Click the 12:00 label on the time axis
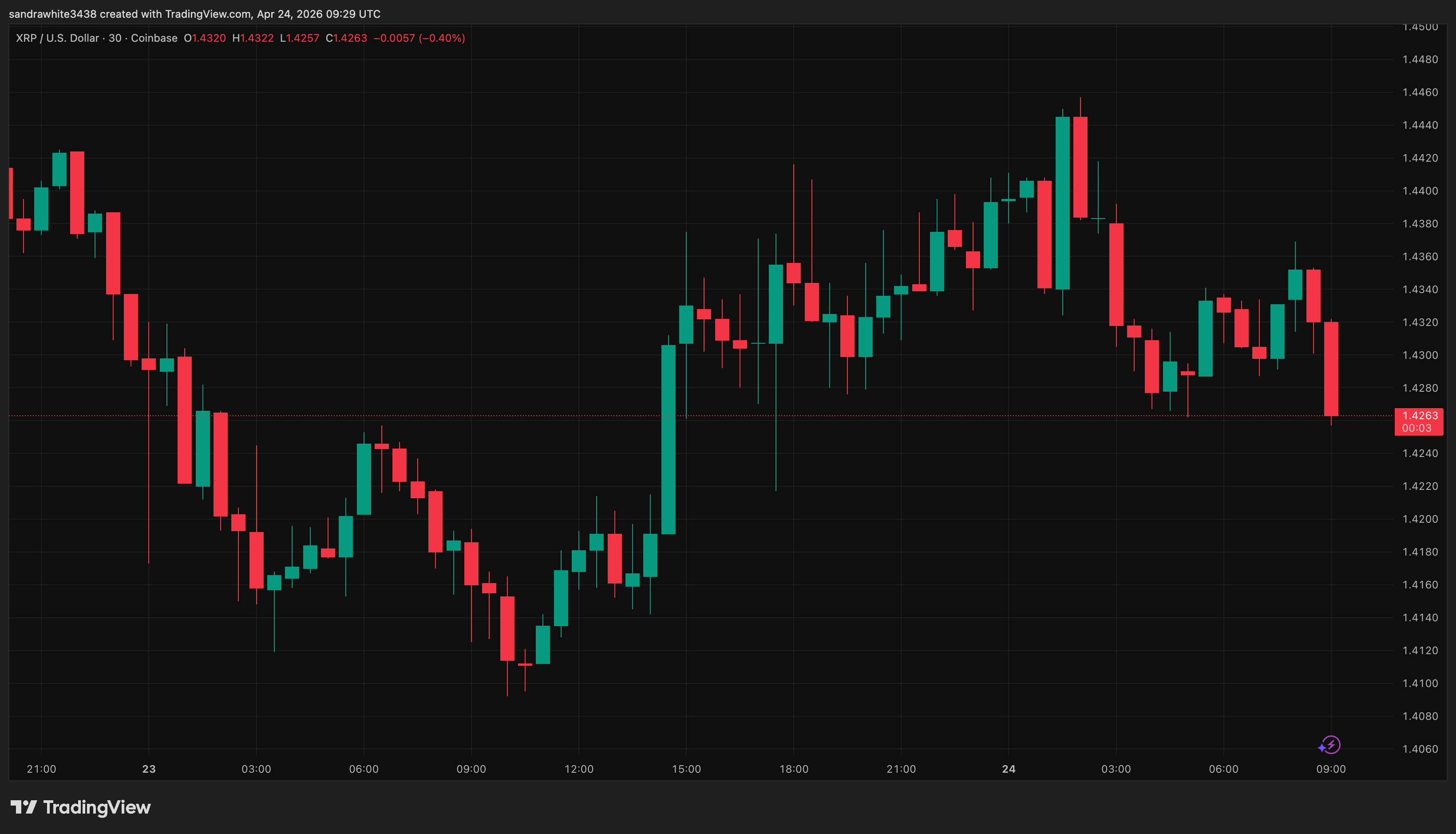Screen dimensions: 1456x834 pos(579,769)
